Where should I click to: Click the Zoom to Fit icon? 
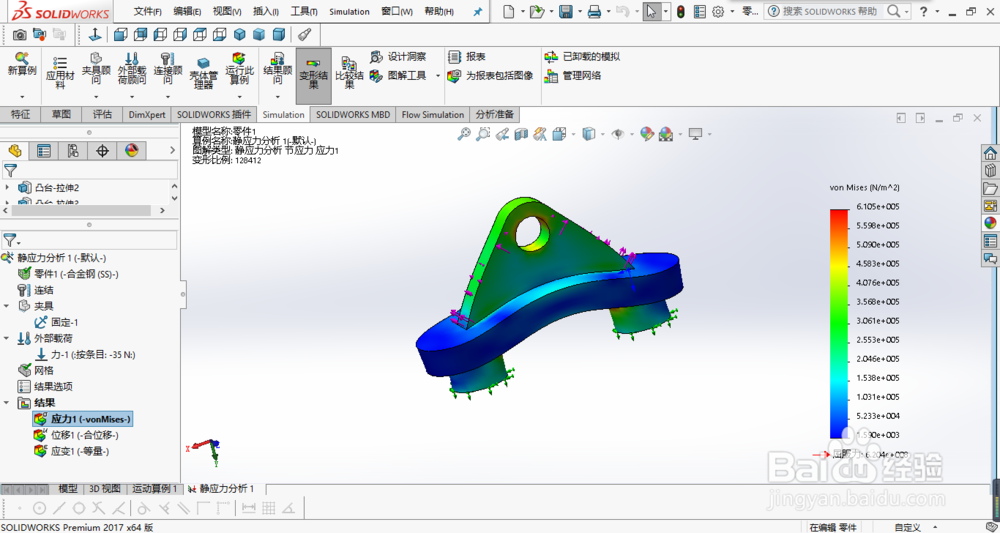click(x=464, y=134)
